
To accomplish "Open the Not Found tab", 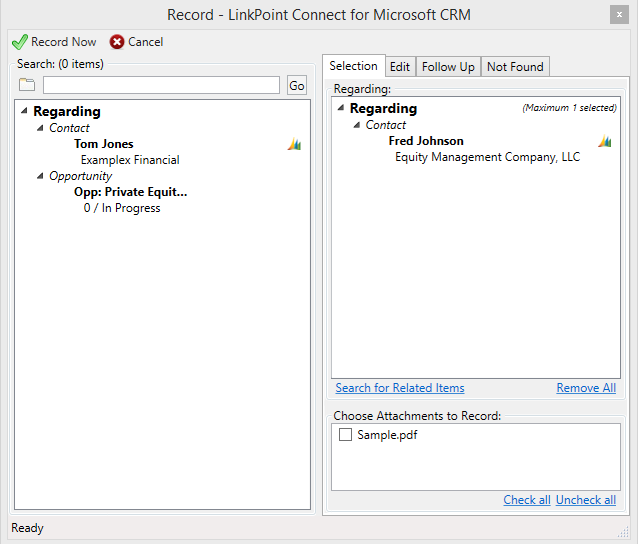I will click(515, 67).
